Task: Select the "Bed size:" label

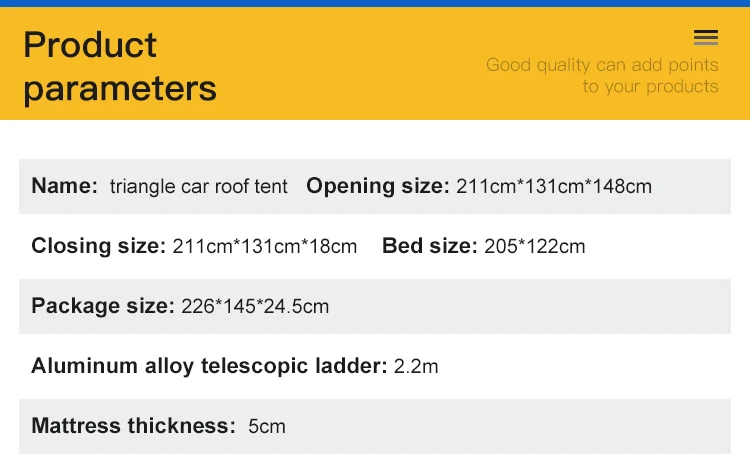Action: pos(430,246)
